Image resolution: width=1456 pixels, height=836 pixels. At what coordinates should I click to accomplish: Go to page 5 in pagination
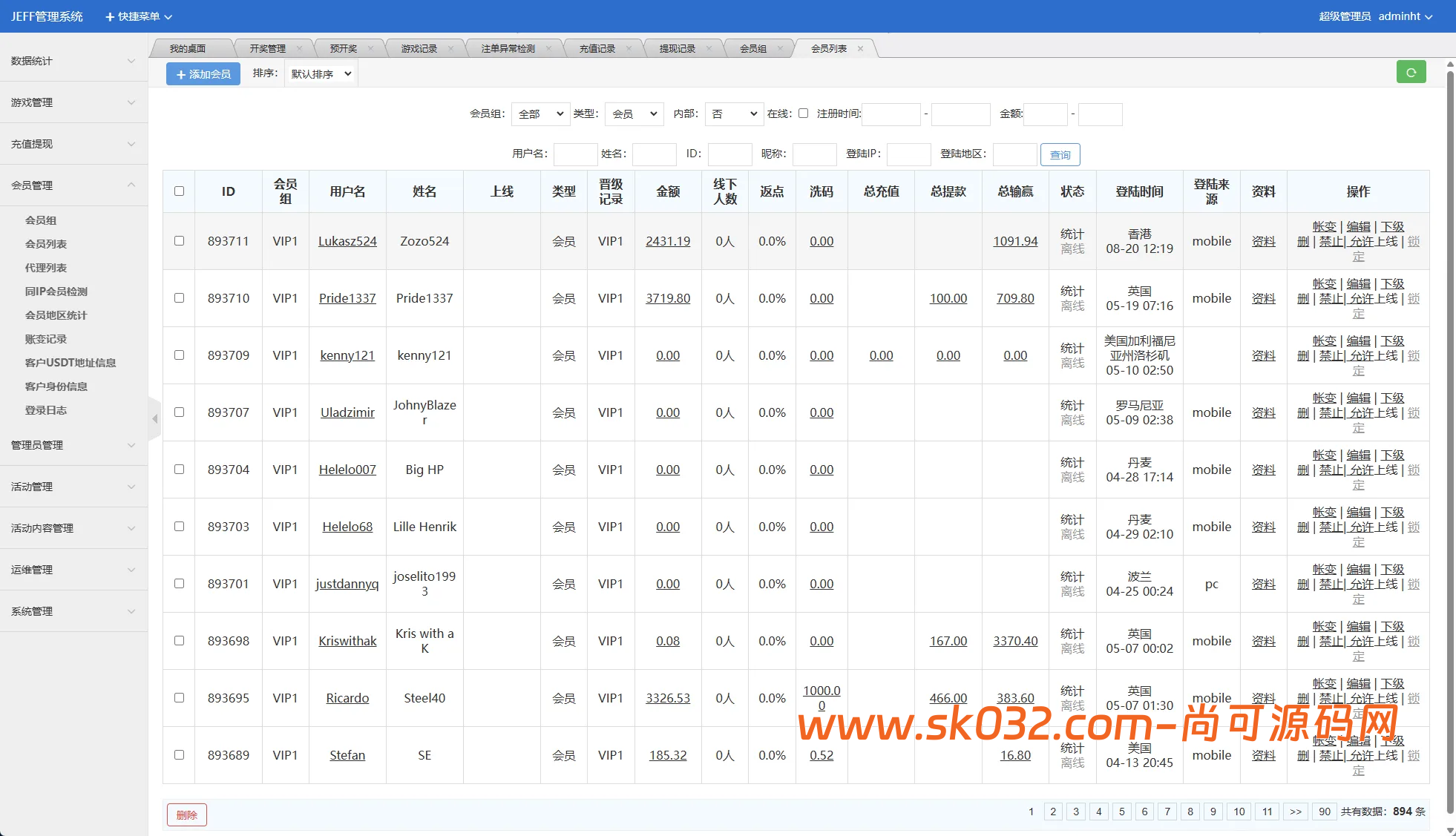[1121, 812]
